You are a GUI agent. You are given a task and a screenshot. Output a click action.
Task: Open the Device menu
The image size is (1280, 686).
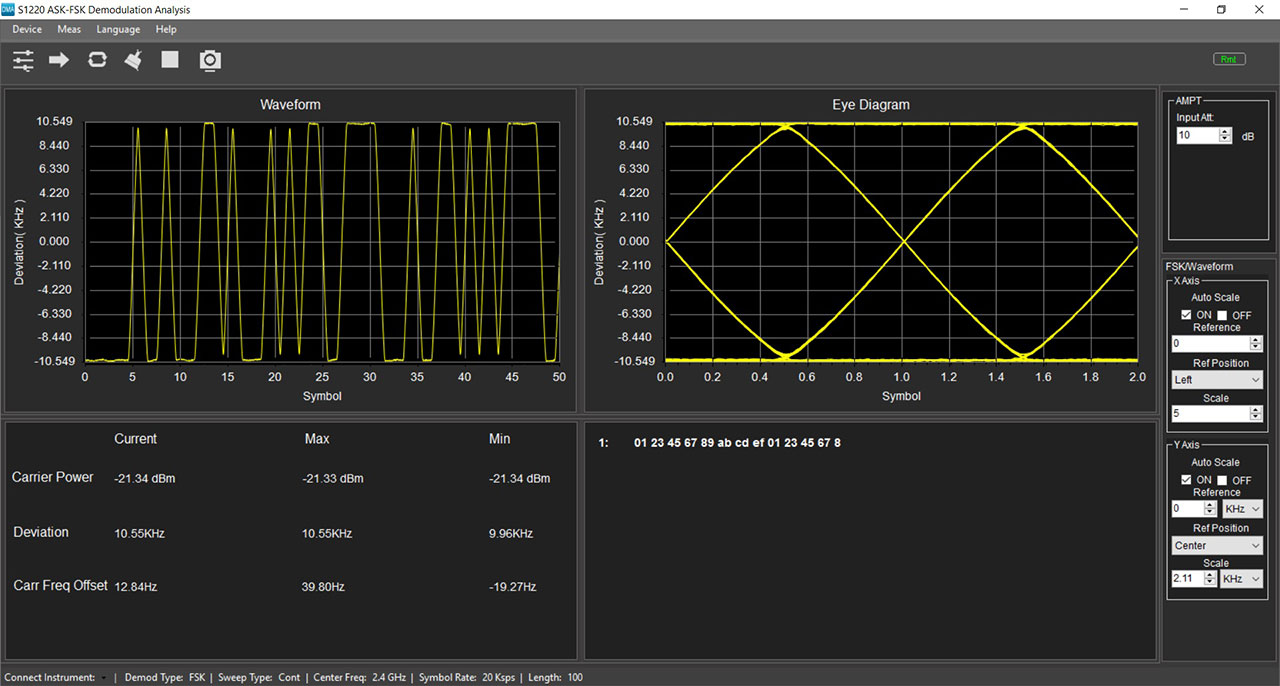pyautogui.click(x=26, y=29)
